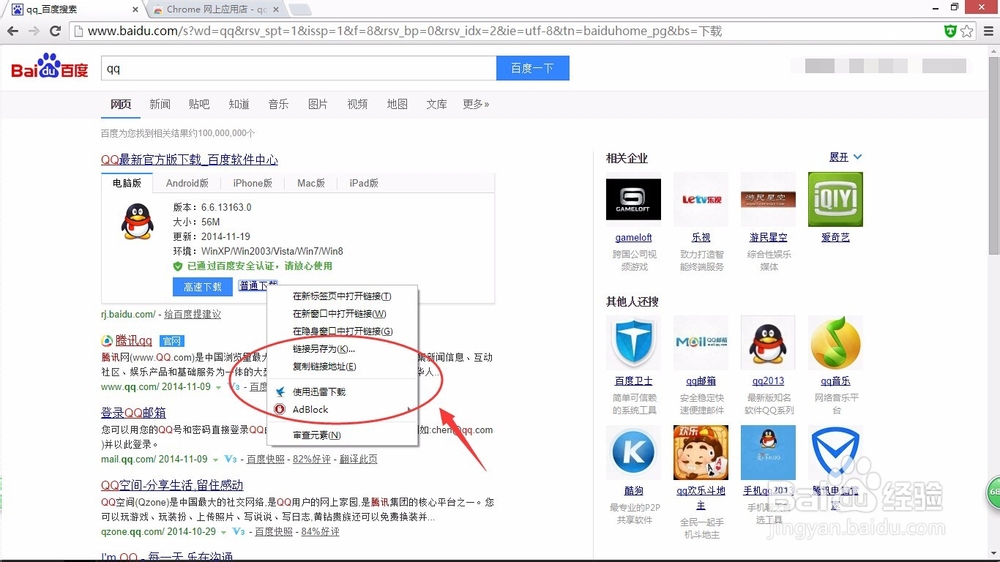Click the 84%好评 link

[320, 532]
